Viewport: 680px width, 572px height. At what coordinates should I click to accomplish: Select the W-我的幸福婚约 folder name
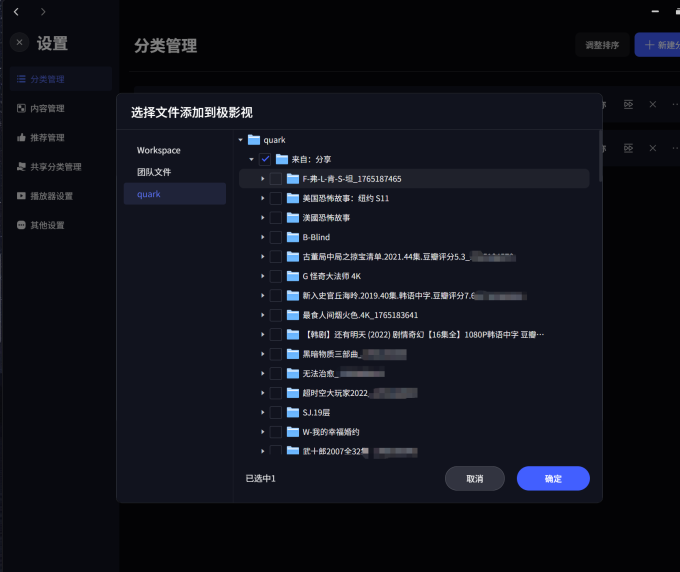pyautogui.click(x=331, y=432)
